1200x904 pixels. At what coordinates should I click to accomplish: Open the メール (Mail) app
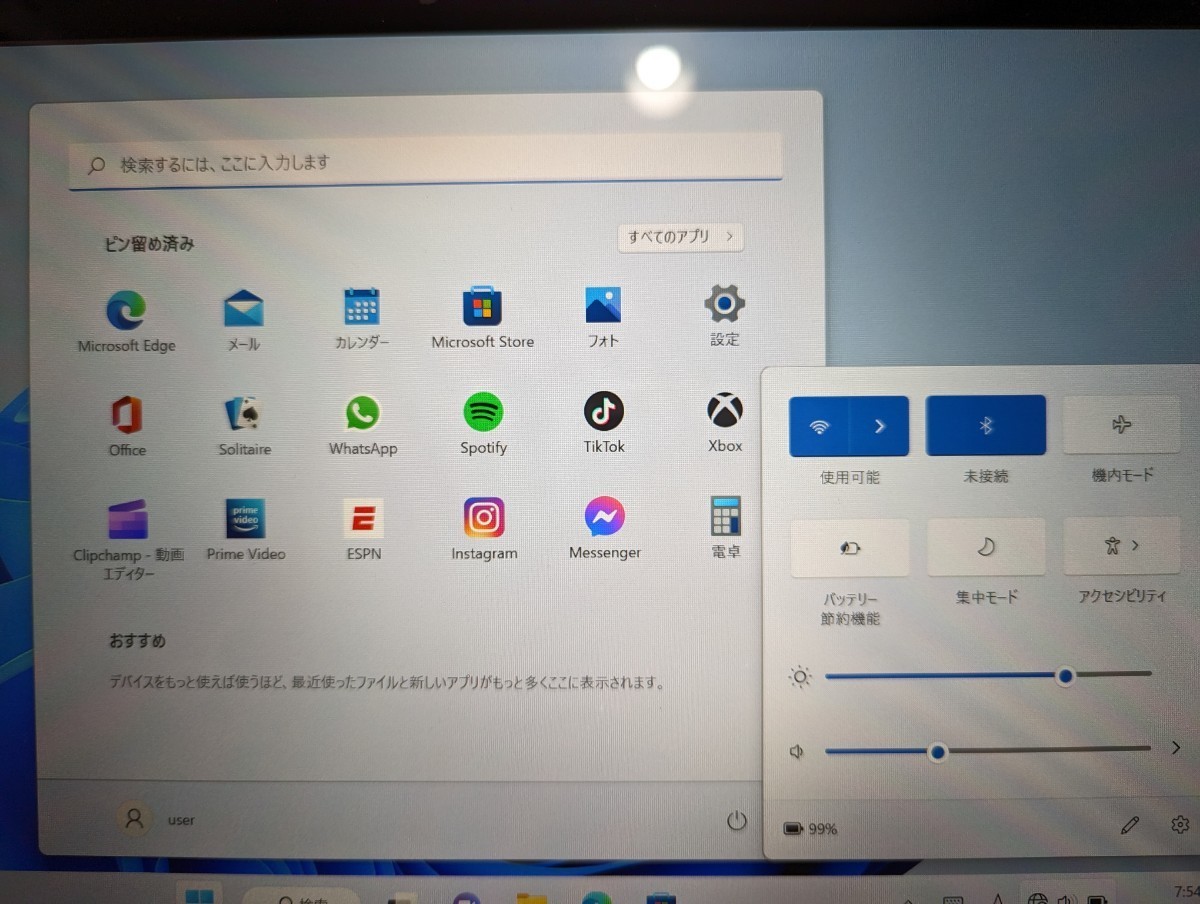(x=243, y=320)
